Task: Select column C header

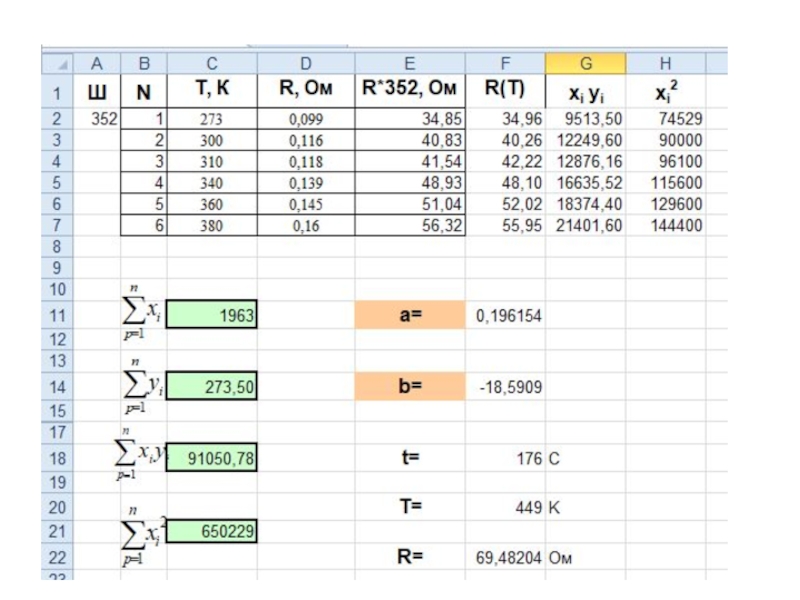Action: tap(212, 64)
